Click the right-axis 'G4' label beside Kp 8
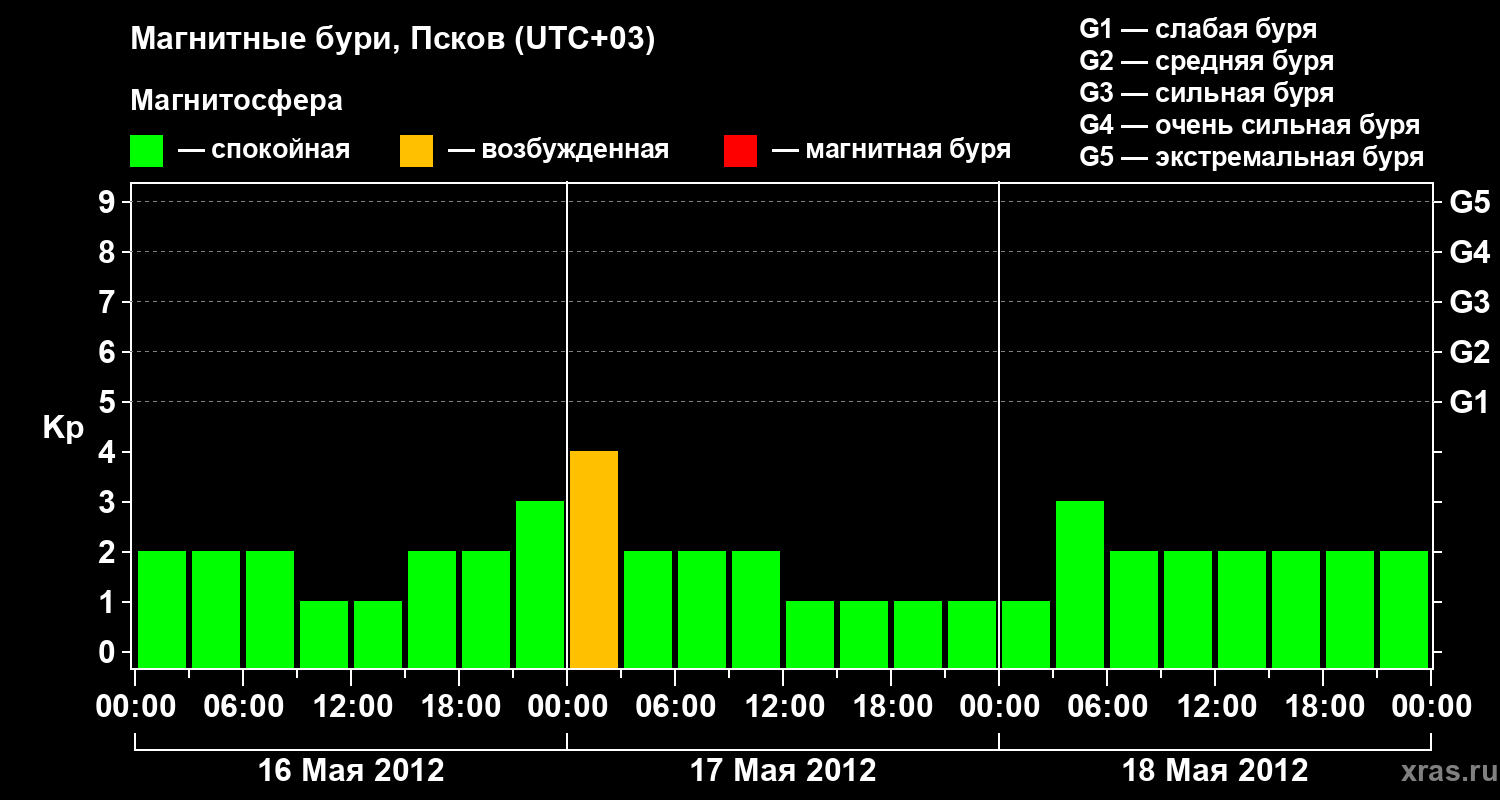The width and height of the screenshot is (1500, 800). point(1470,252)
